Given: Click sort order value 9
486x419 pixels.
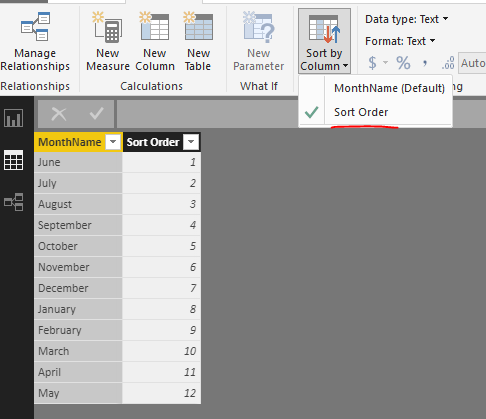Looking at the screenshot, I should [162, 330].
